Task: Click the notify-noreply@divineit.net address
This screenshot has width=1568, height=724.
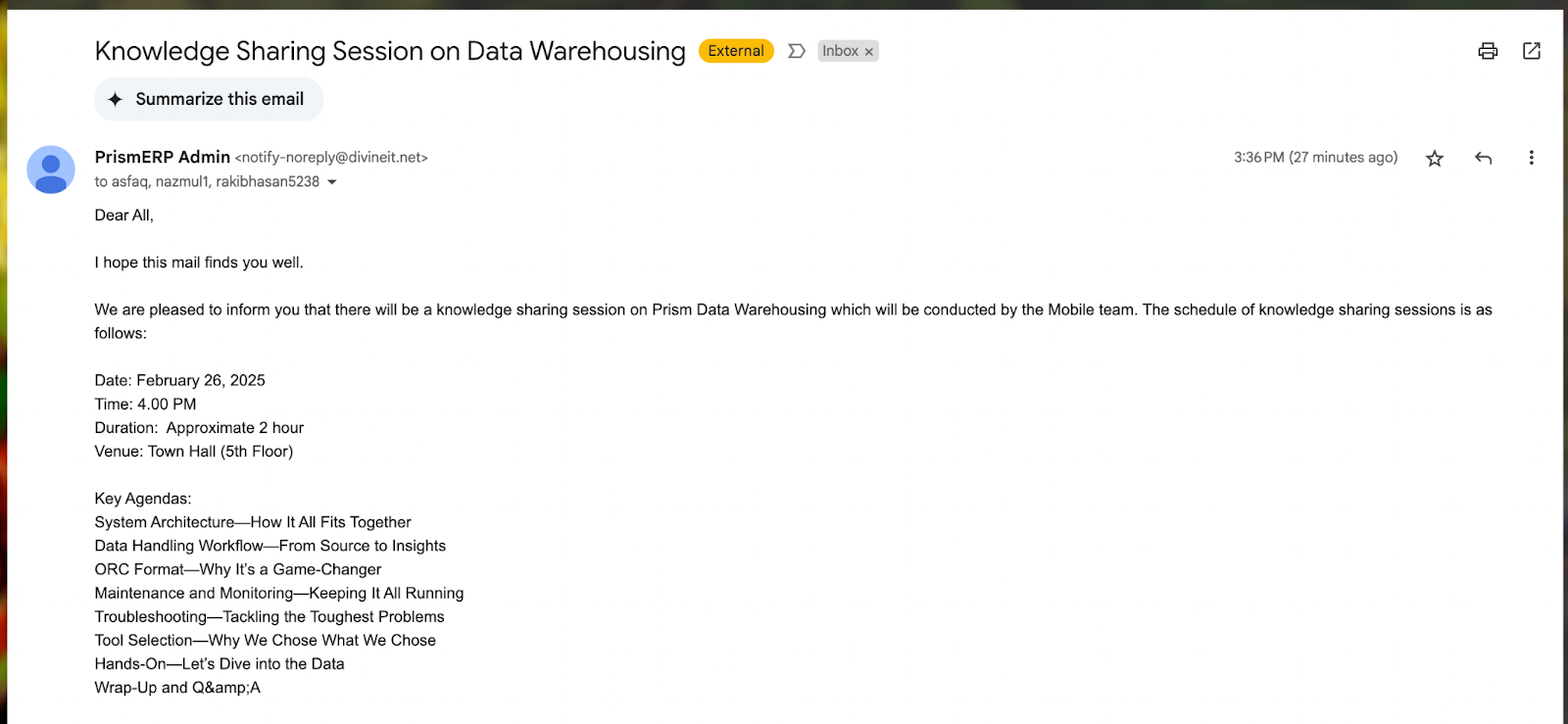Action: pyautogui.click(x=331, y=158)
